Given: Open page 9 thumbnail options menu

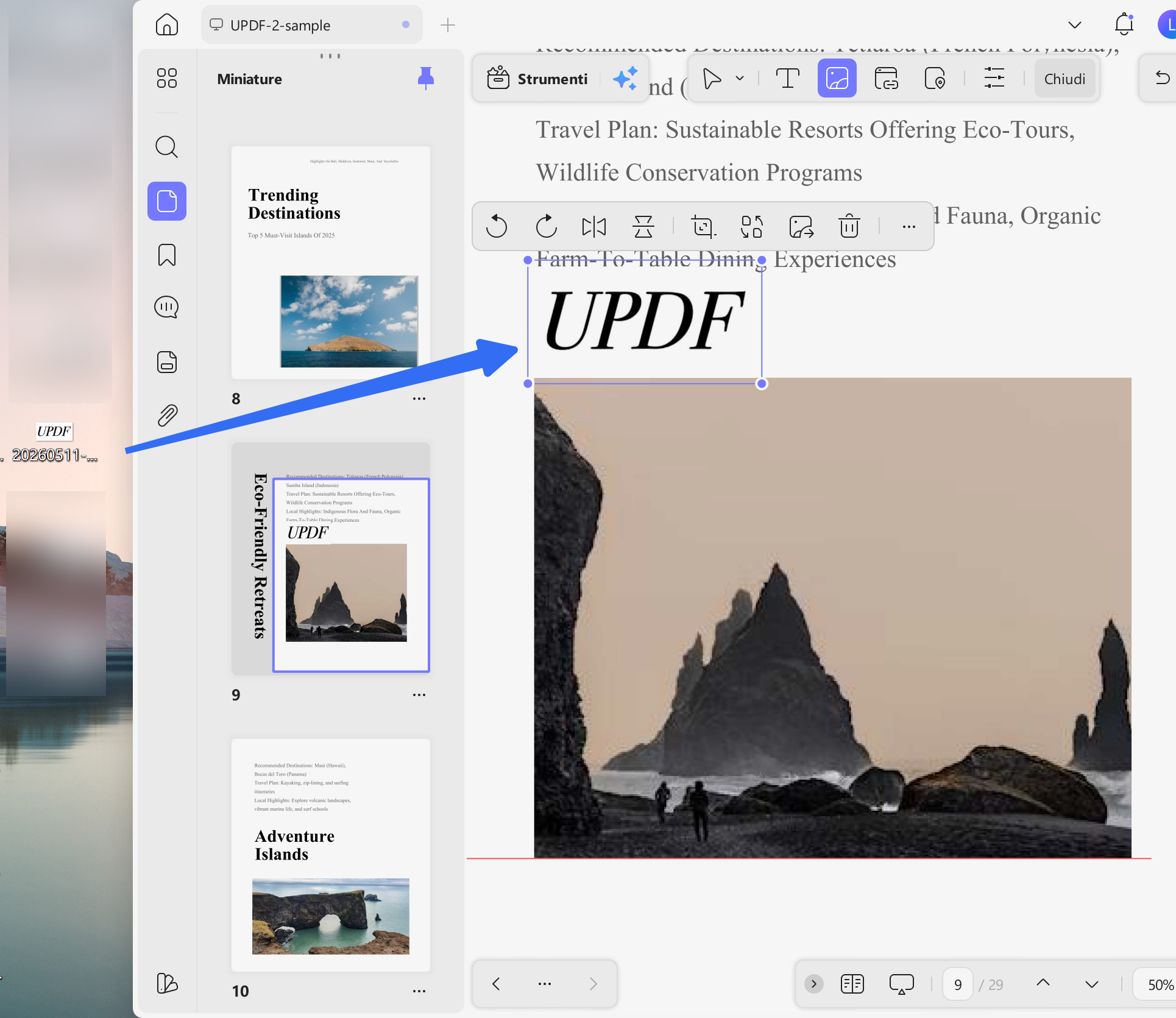Looking at the screenshot, I should pos(419,695).
